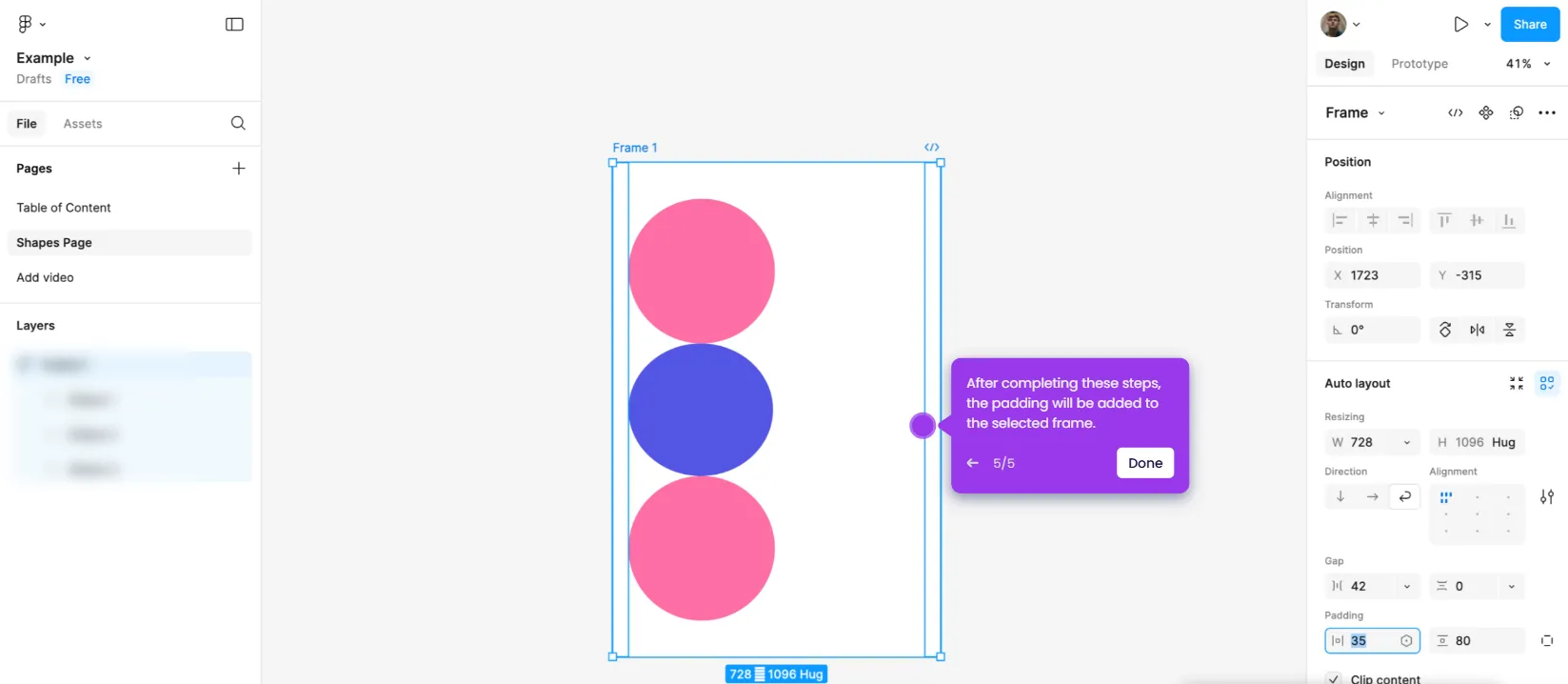Align top icon in Alignment row
This screenshot has width=1568, height=684.
pos(1444,220)
